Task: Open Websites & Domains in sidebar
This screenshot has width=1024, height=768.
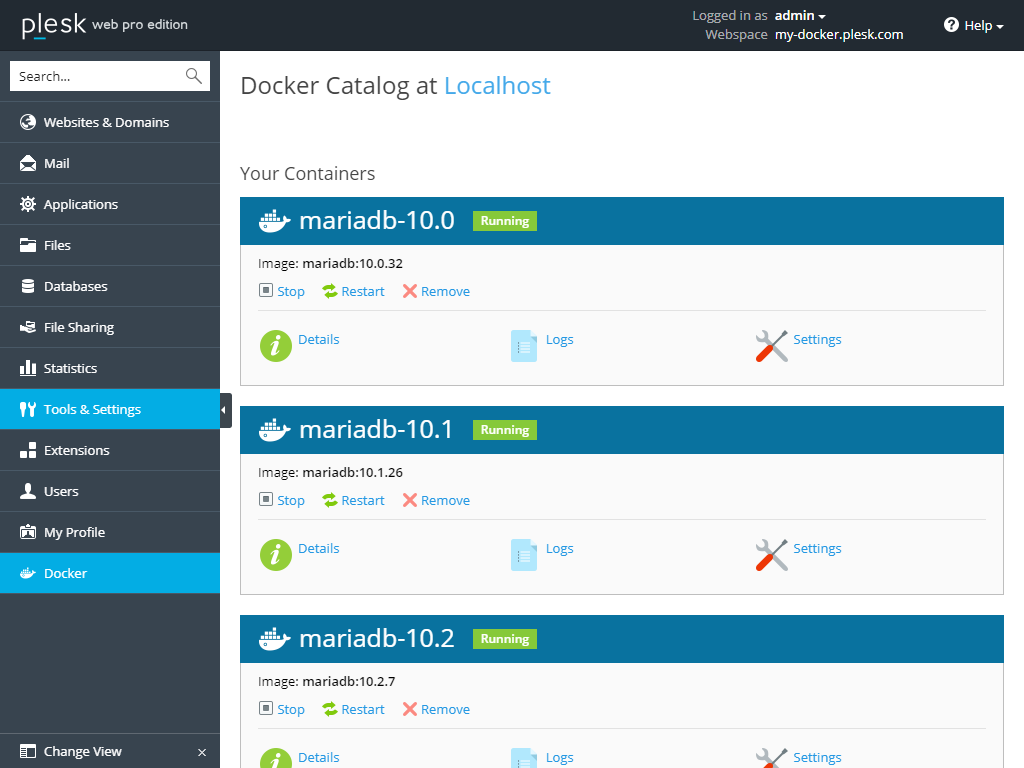Action: [x=106, y=122]
